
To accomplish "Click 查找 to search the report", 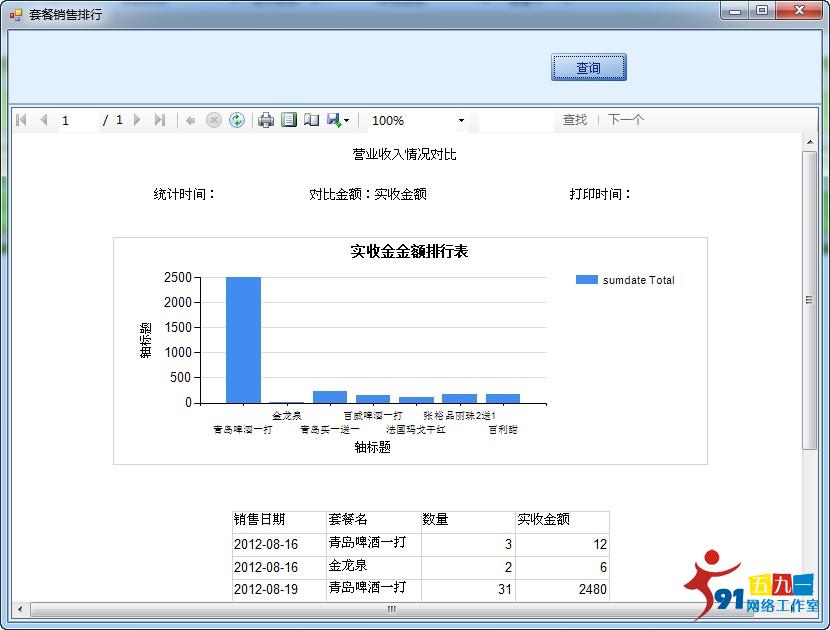I will (x=575, y=118).
